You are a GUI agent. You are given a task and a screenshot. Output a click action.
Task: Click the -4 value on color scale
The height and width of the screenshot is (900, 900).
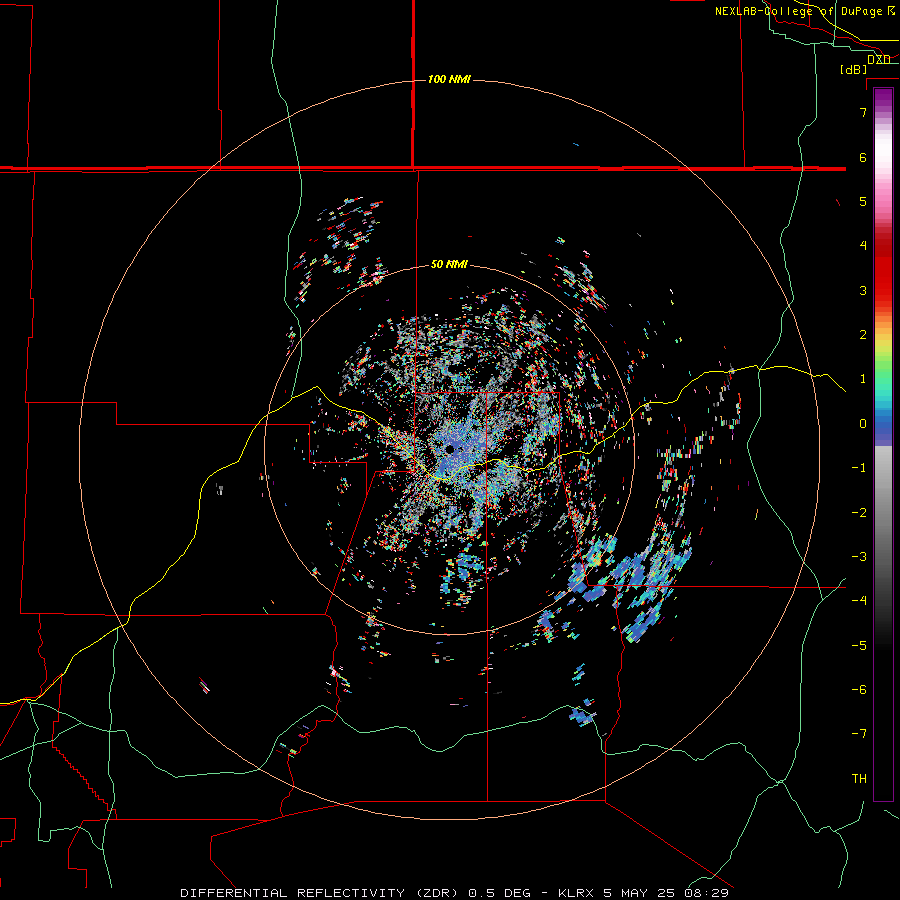click(859, 600)
